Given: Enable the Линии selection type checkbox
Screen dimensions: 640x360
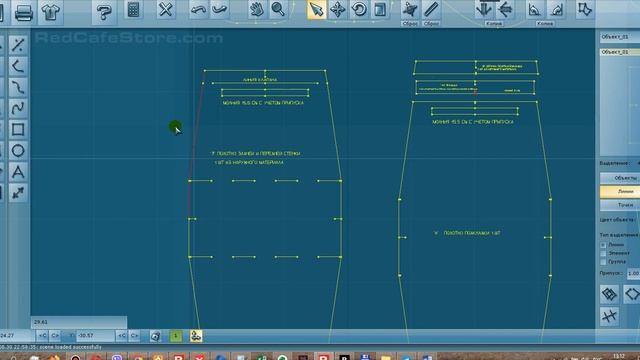Looking at the screenshot, I should tap(603, 245).
